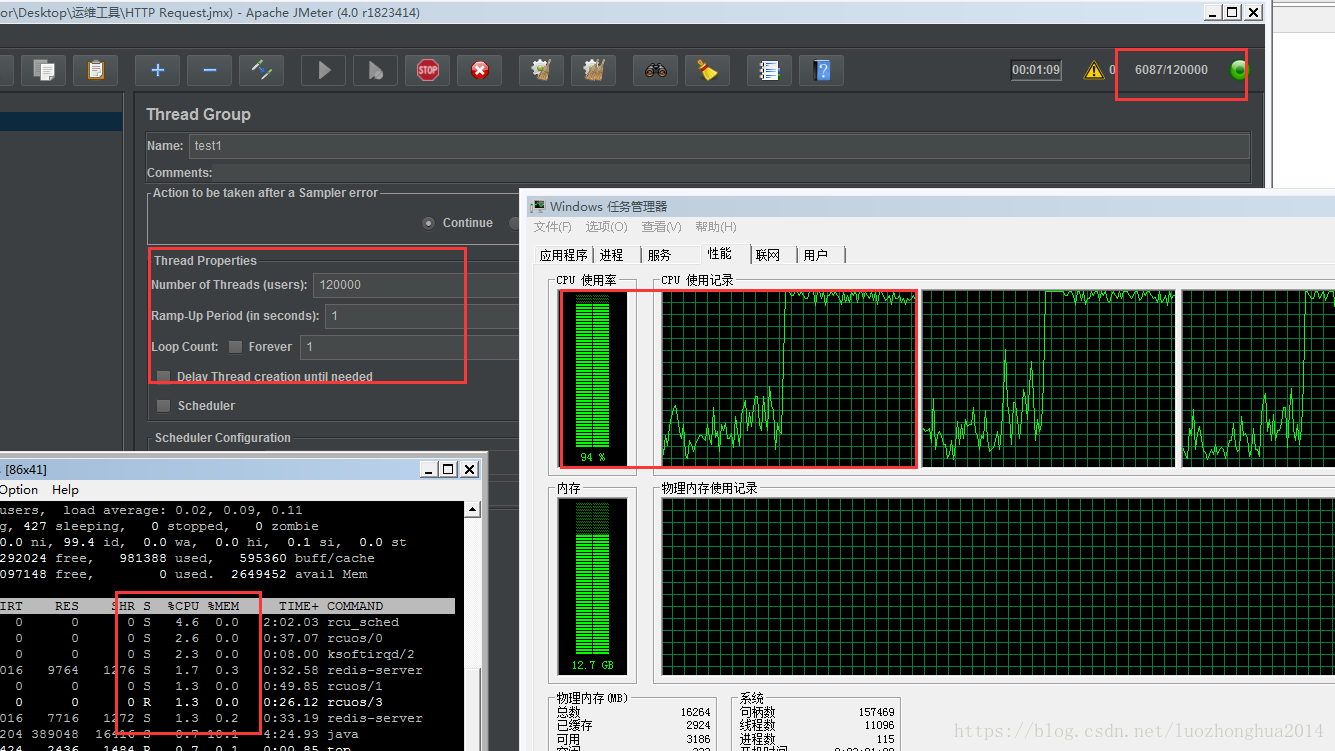Maximize the Apache JMeter window
This screenshot has width=1335, height=751.
(1232, 12)
